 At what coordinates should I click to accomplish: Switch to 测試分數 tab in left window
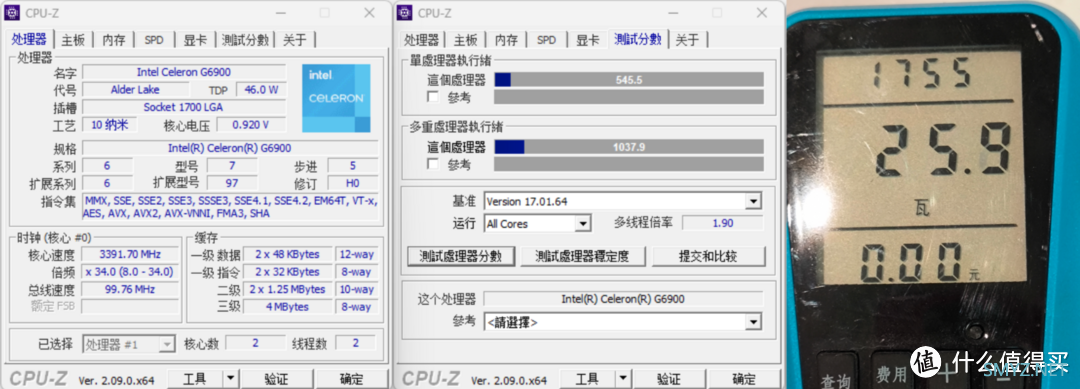(245, 40)
